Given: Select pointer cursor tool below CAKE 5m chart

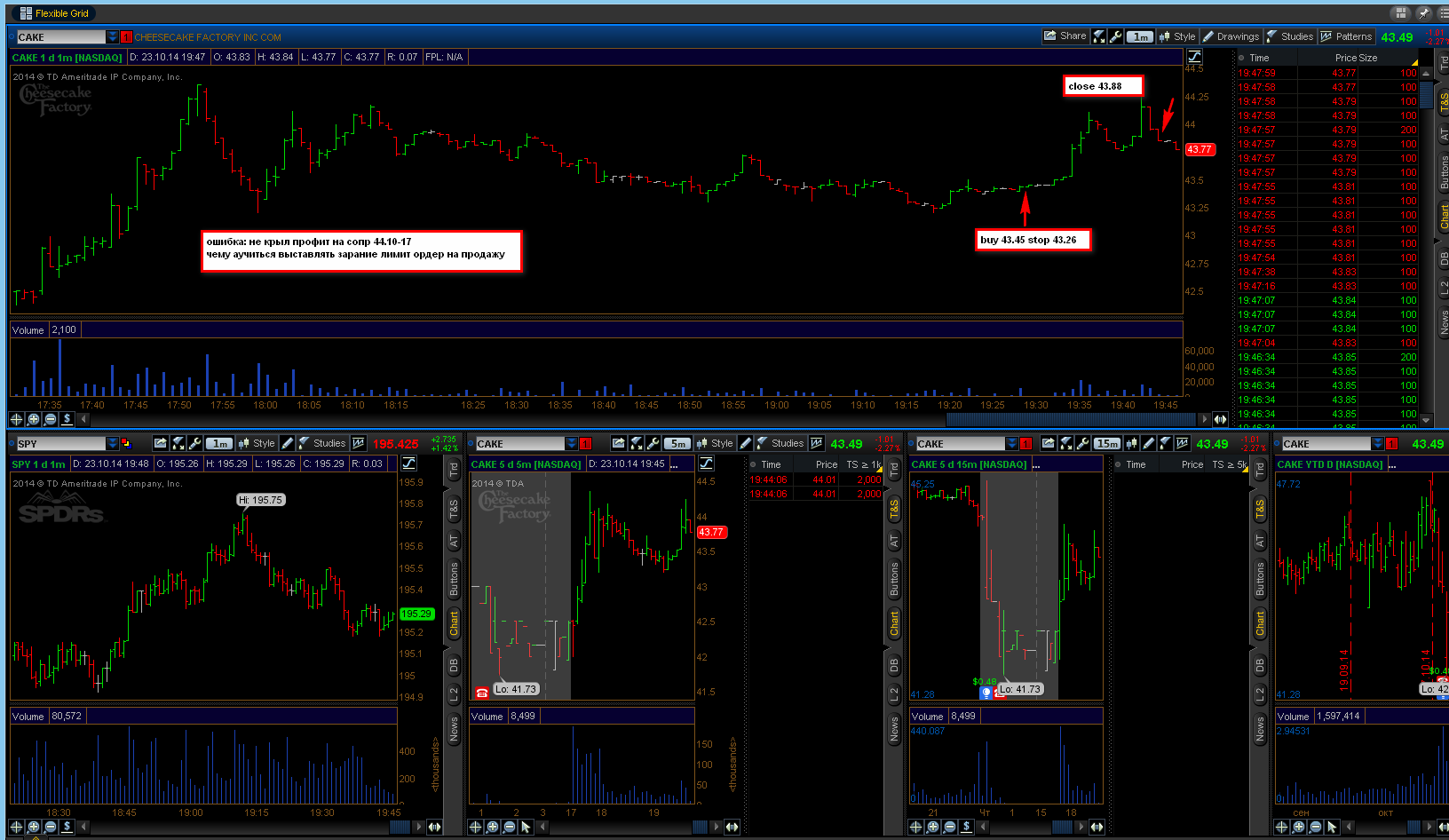Looking at the screenshot, I should point(526,827).
